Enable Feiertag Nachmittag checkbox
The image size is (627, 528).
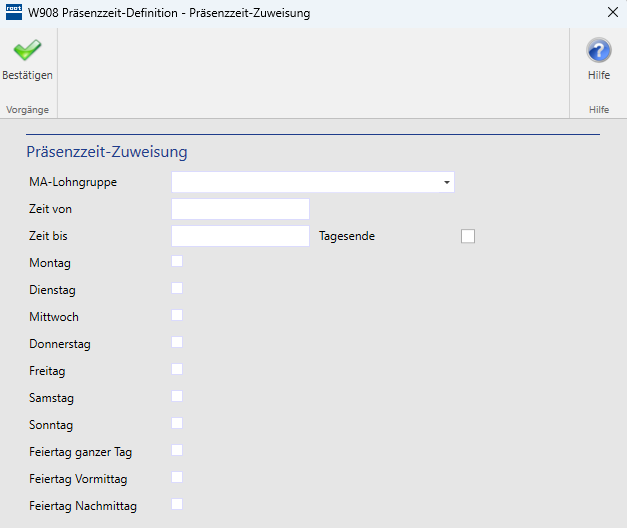[177, 504]
